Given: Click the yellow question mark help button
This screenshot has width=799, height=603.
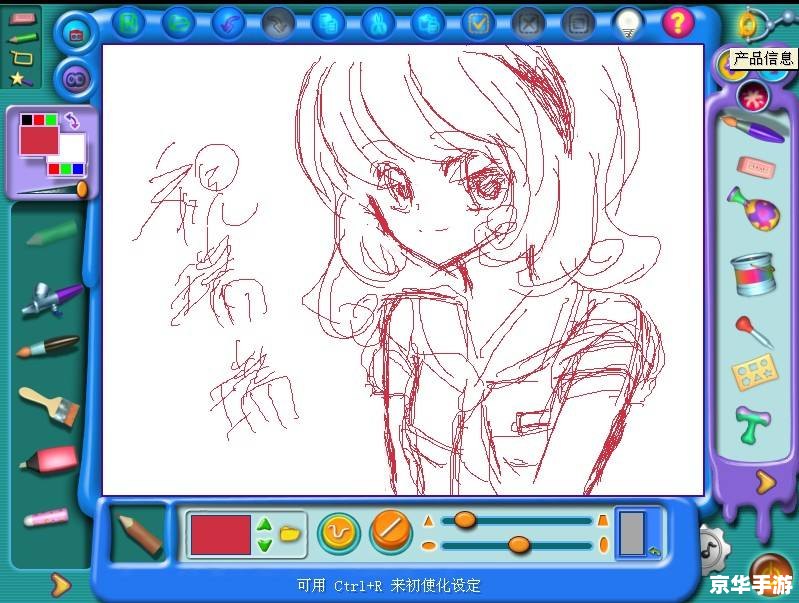Looking at the screenshot, I should tap(678, 23).
